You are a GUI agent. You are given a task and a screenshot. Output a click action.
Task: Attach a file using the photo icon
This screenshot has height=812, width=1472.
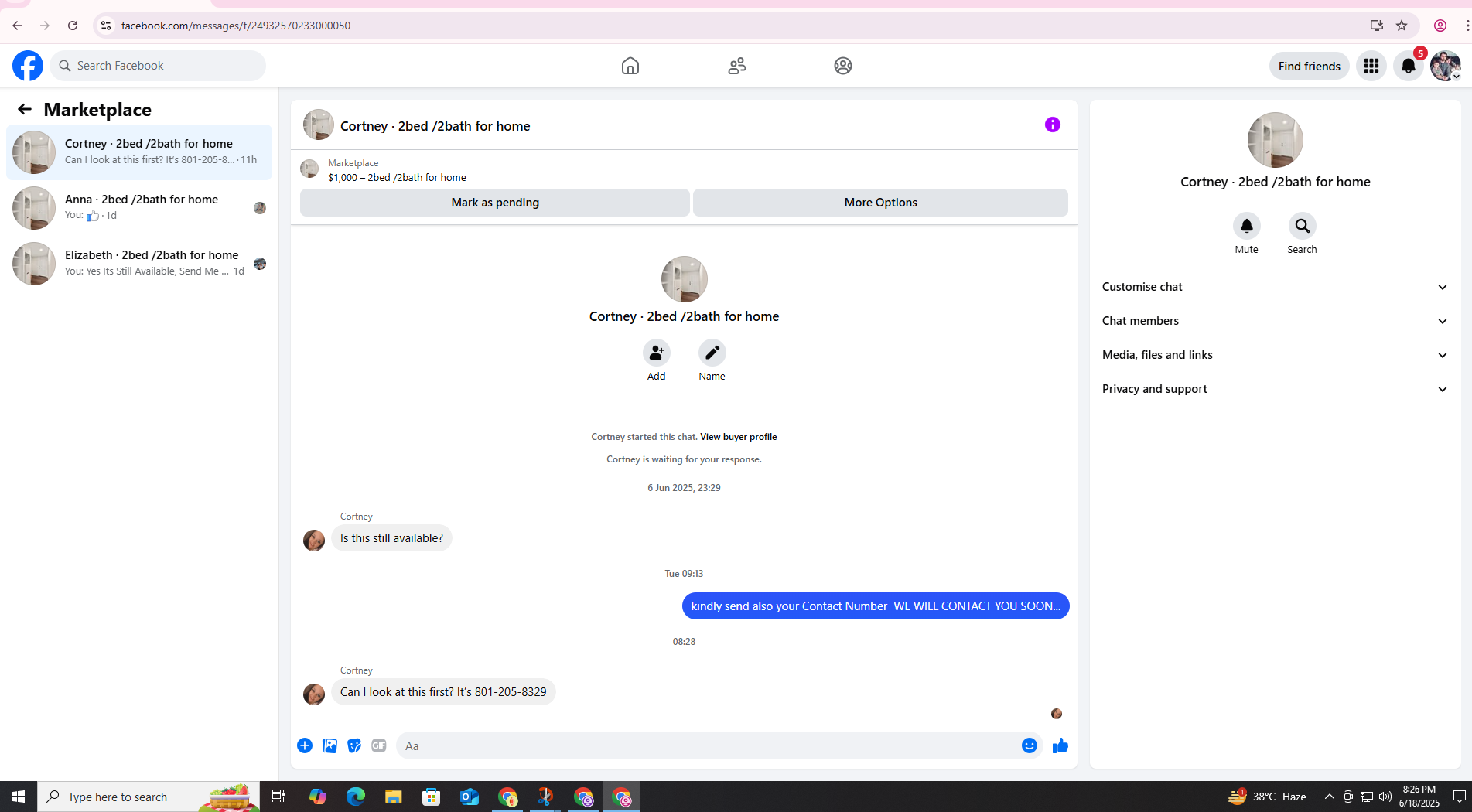coord(330,745)
